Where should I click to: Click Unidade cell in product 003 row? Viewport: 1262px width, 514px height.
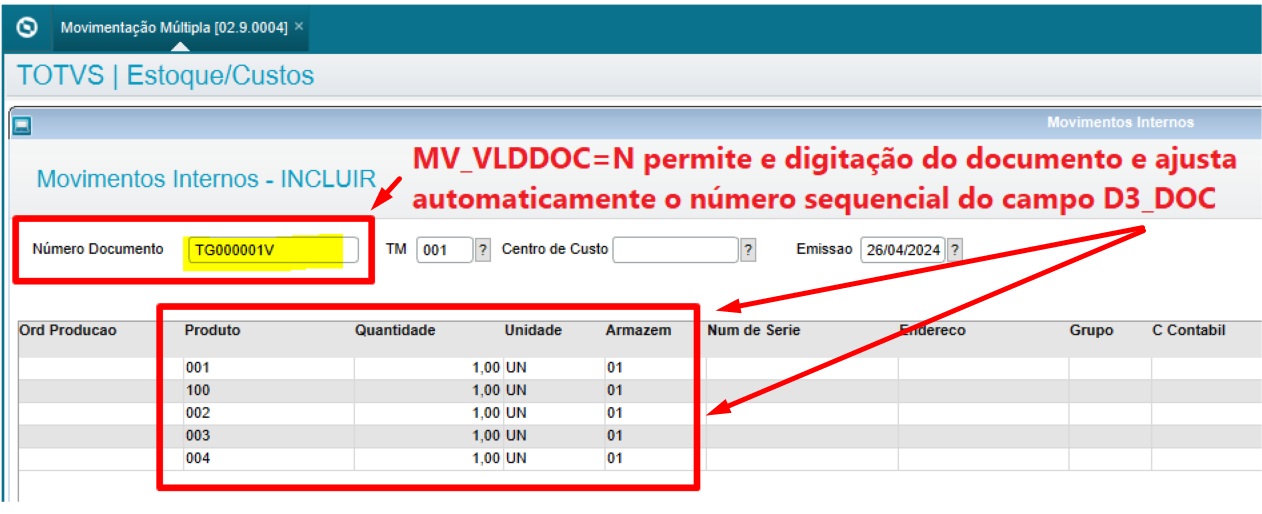pos(553,436)
